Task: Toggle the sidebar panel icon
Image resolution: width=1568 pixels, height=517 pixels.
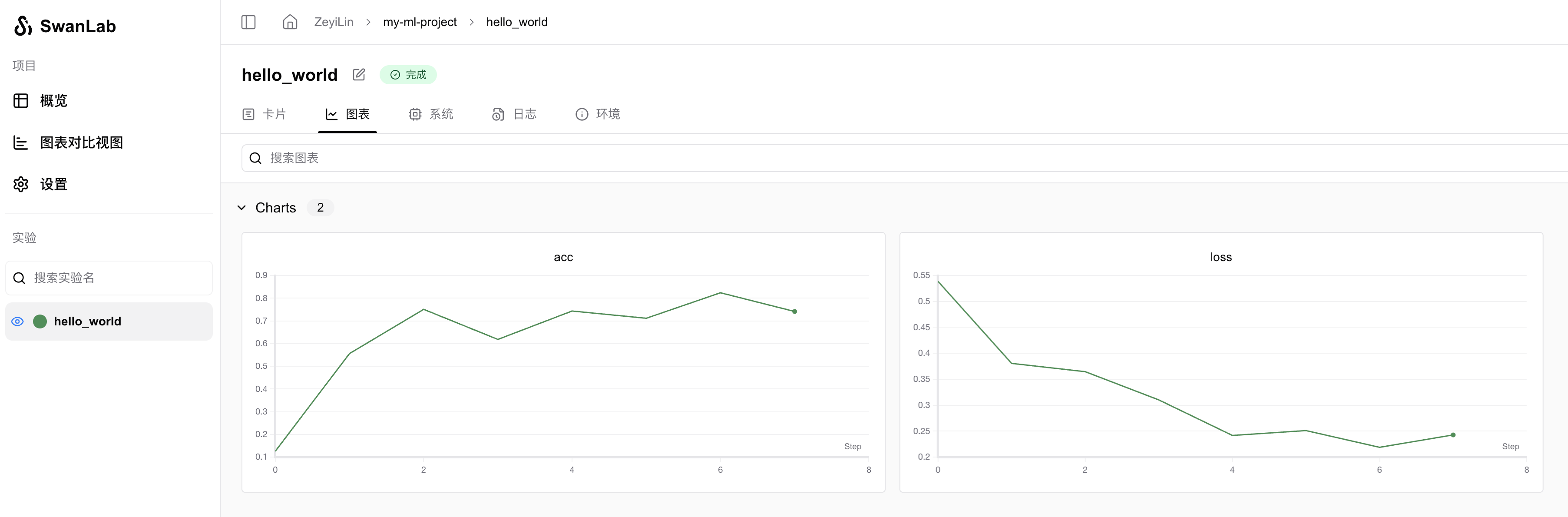Action: (248, 23)
